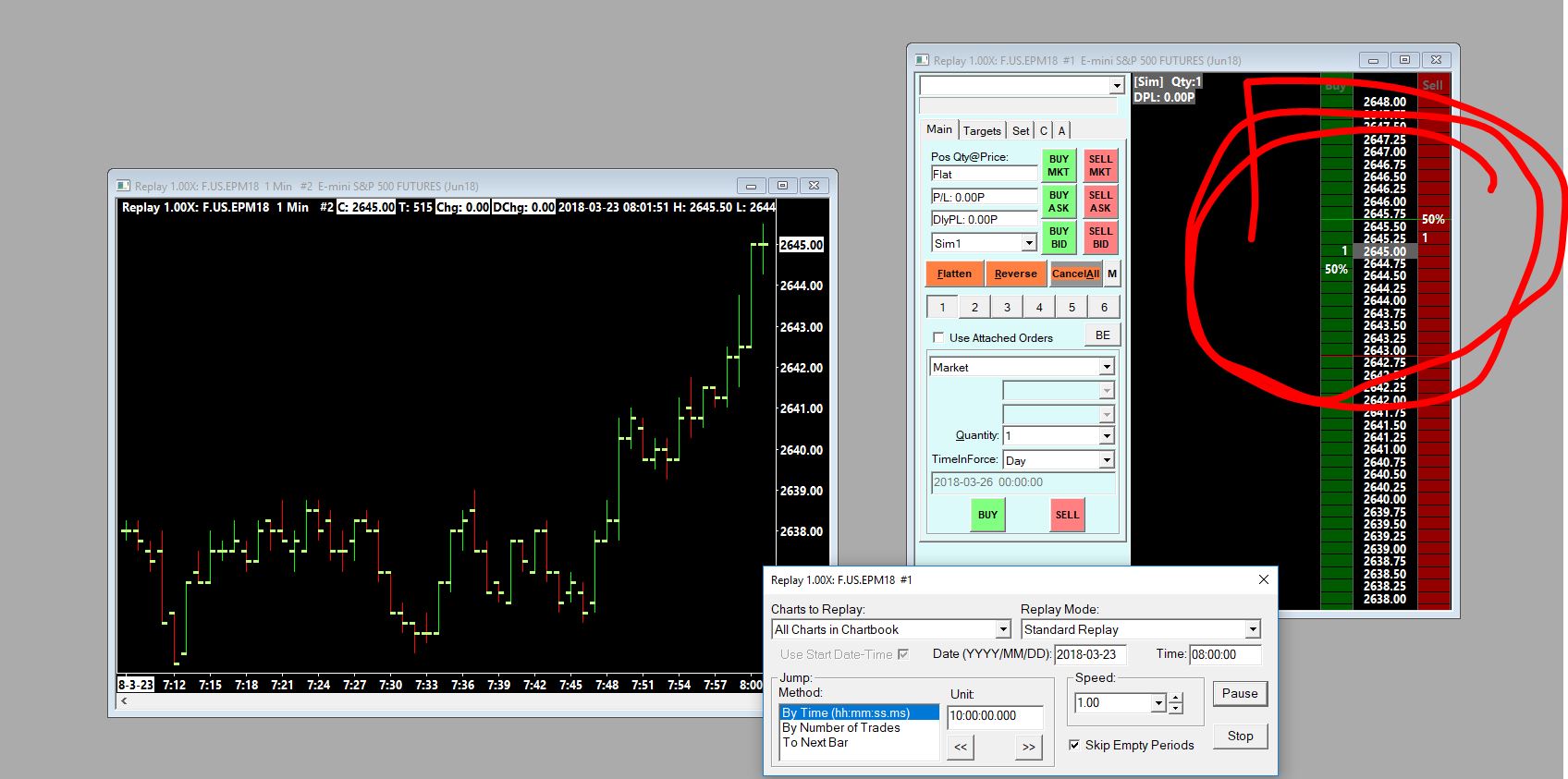Pause the replay
Screen dimensions: 1568x779
(1240, 694)
